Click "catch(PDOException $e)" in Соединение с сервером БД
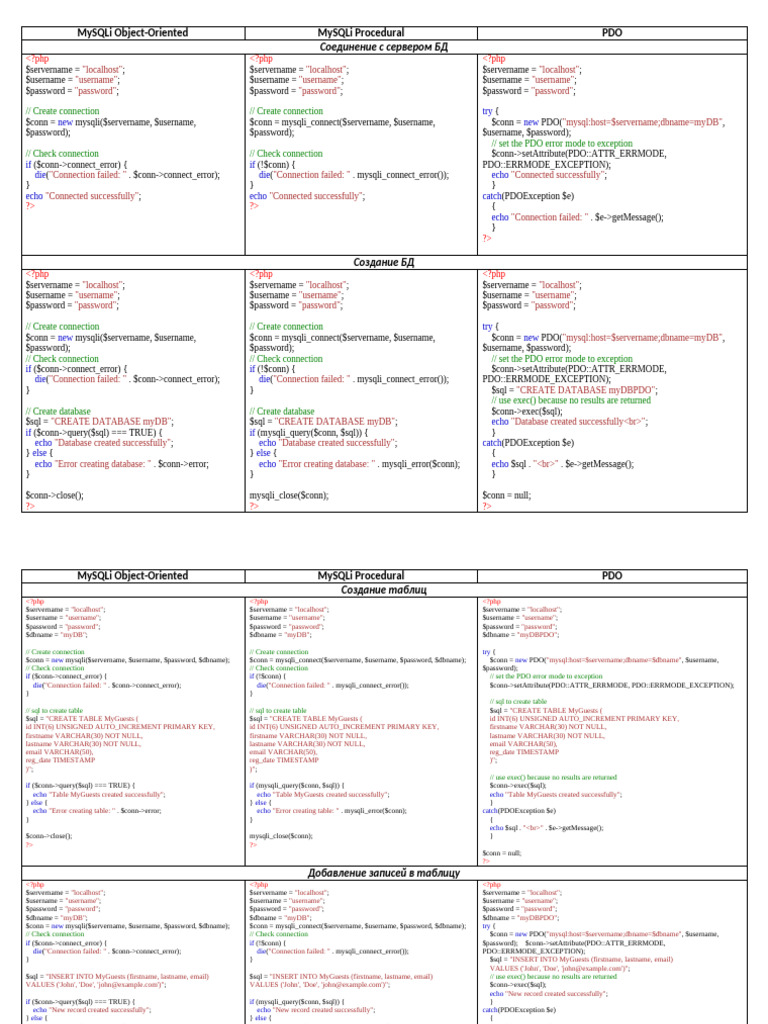 pos(528,196)
